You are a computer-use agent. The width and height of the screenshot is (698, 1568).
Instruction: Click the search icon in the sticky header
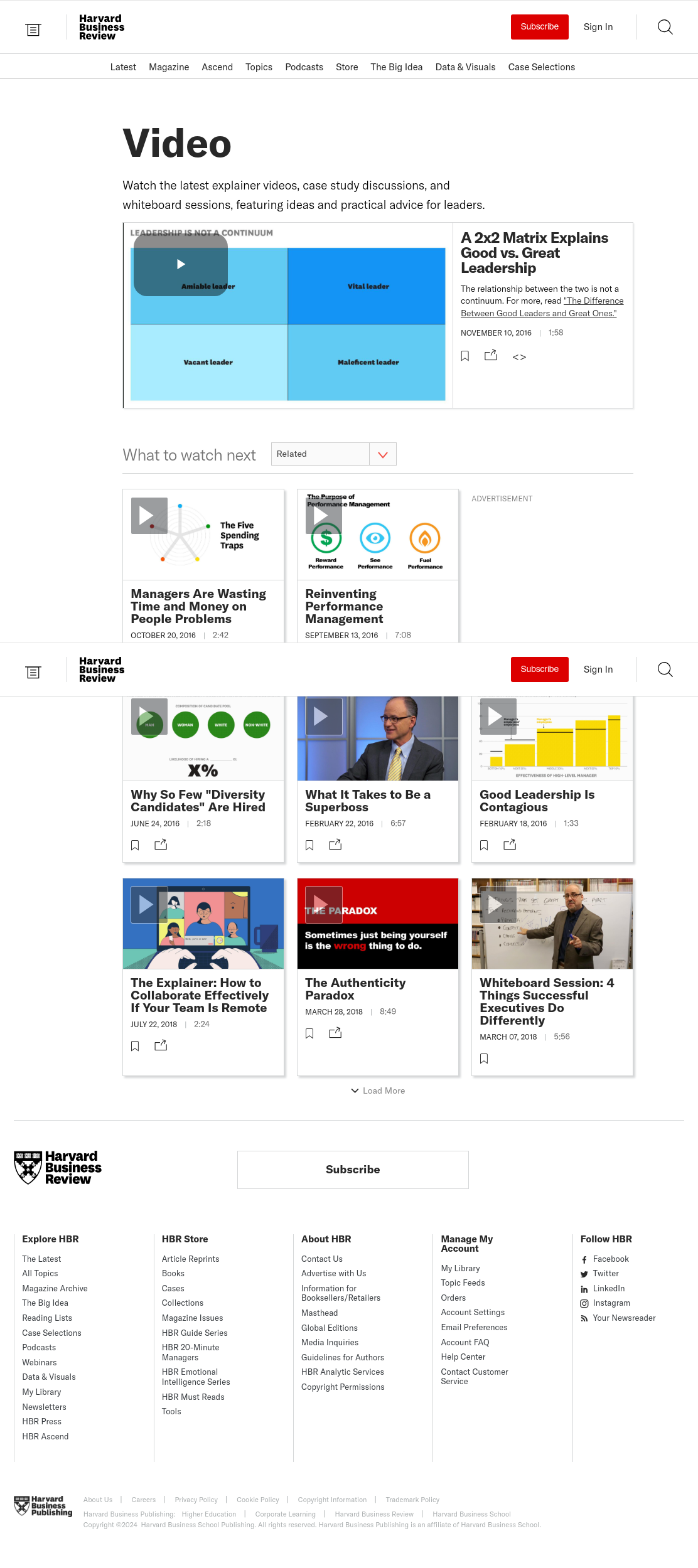[665, 669]
